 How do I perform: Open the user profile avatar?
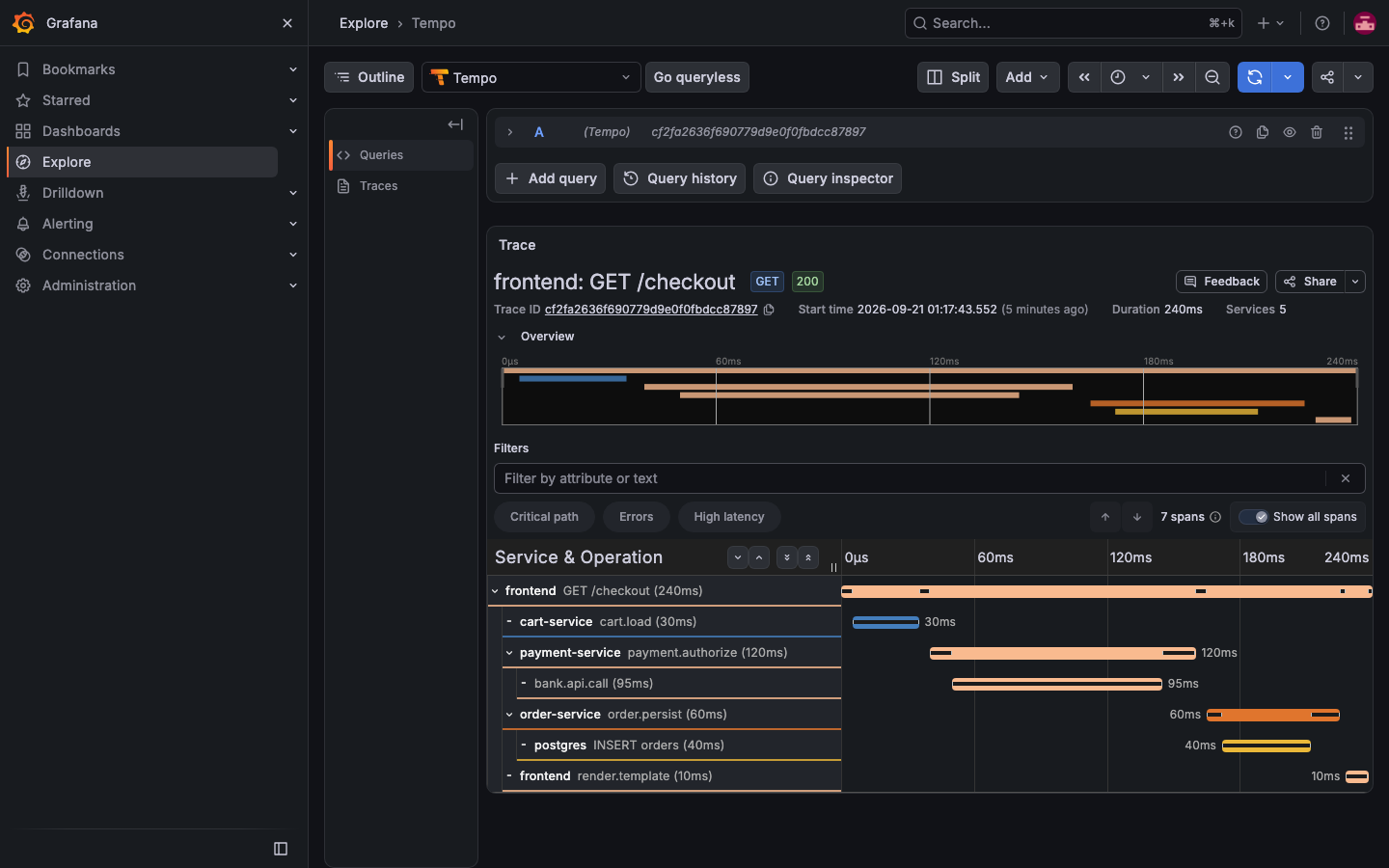pos(1365,23)
